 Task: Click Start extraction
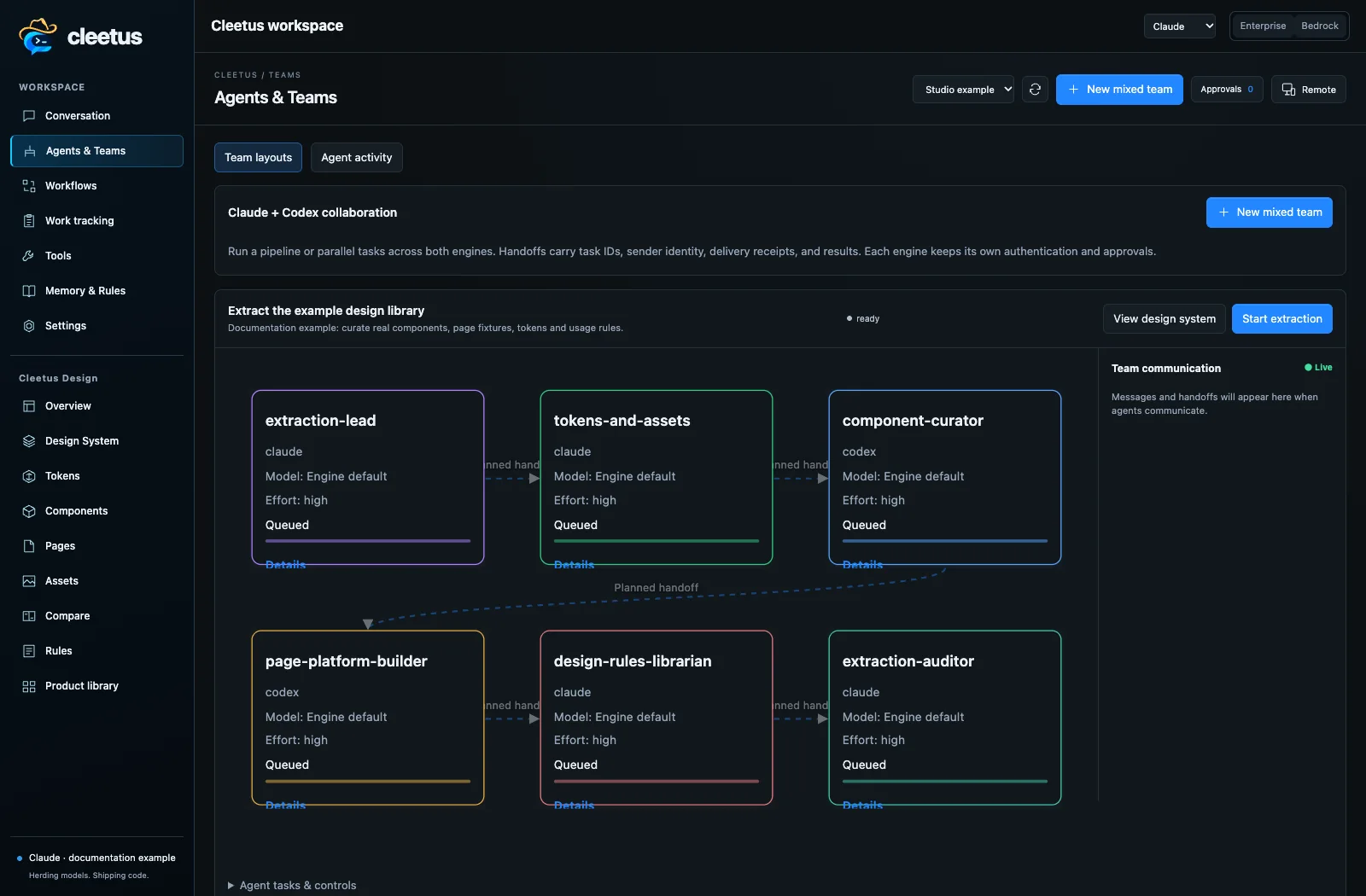click(x=1281, y=319)
